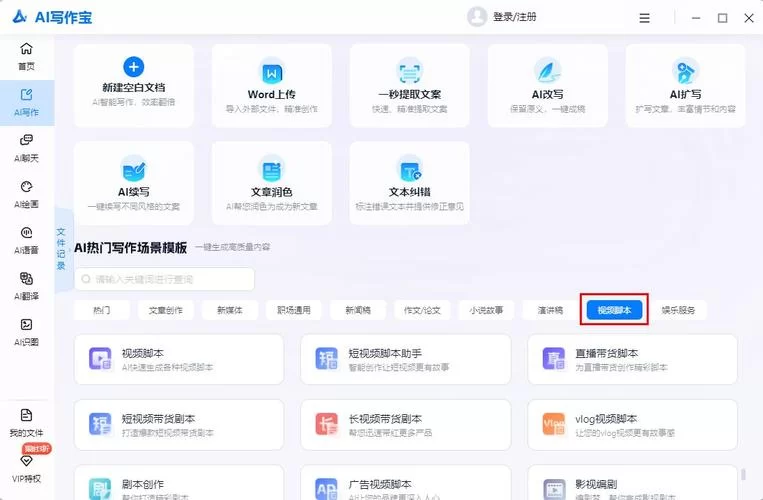The image size is (763, 500).
Task: Click the 文章润色 icon
Action: (272, 171)
